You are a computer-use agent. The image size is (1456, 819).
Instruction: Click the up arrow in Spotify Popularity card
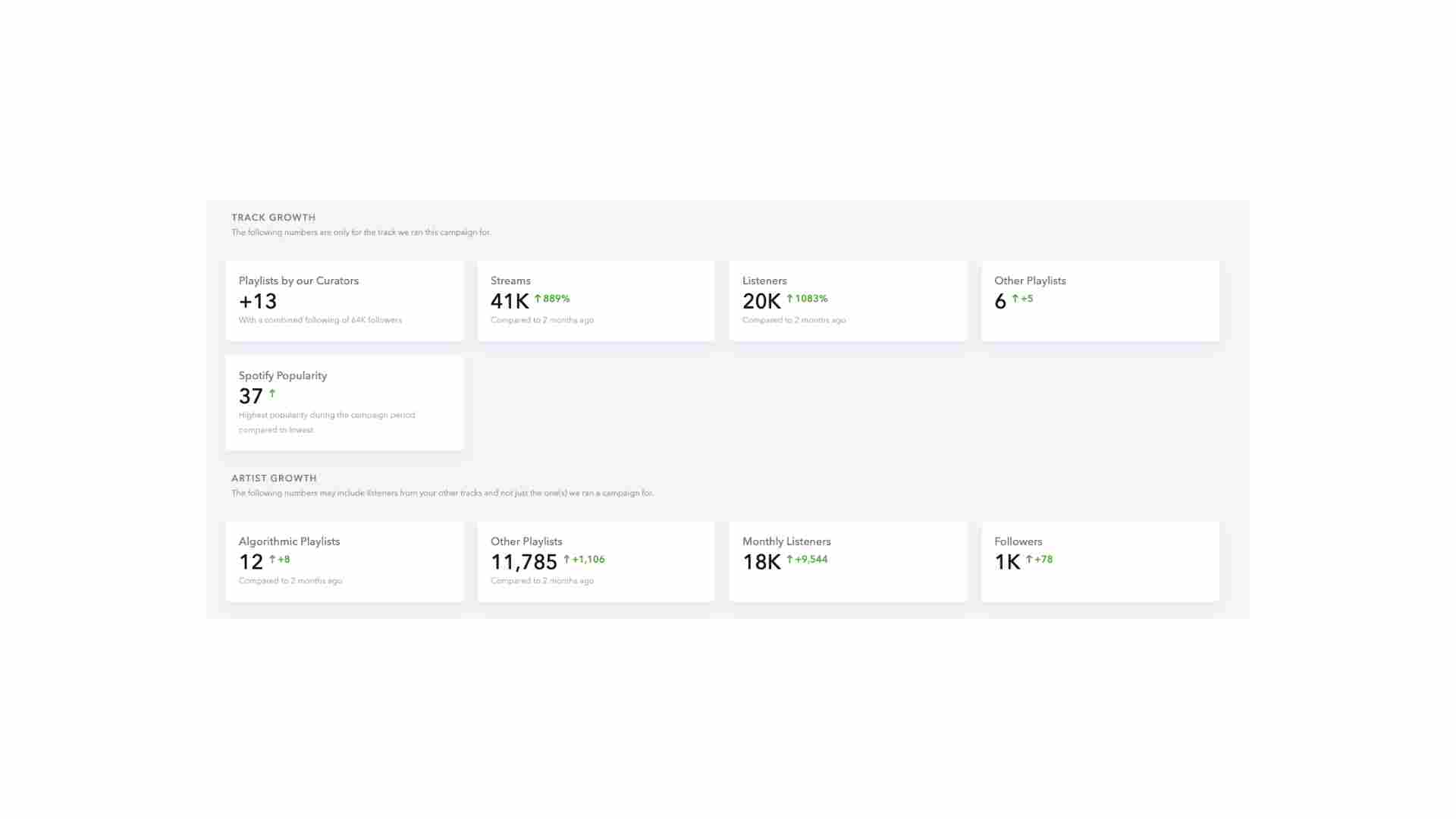[x=272, y=394]
